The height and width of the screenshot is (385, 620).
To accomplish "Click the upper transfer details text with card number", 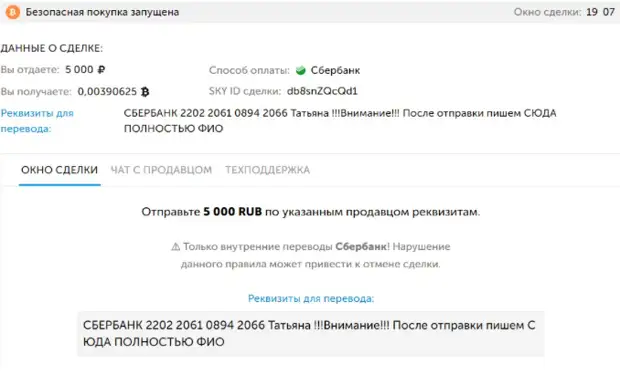I will point(340,121).
